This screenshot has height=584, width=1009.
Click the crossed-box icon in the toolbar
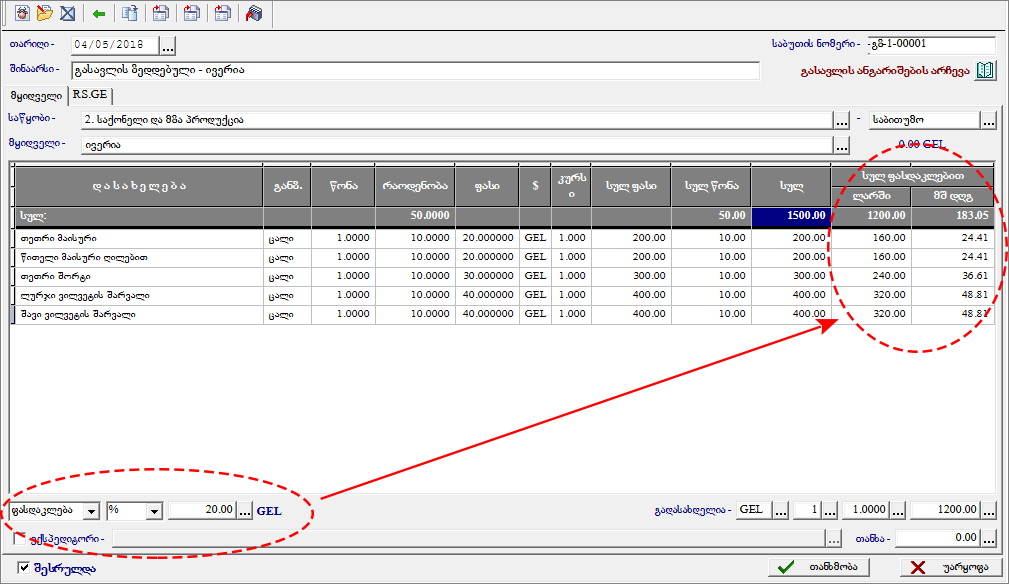67,14
